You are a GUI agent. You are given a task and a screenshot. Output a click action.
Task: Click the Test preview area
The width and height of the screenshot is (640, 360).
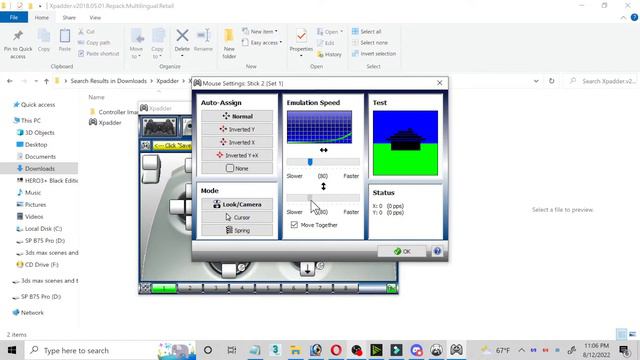coord(405,143)
